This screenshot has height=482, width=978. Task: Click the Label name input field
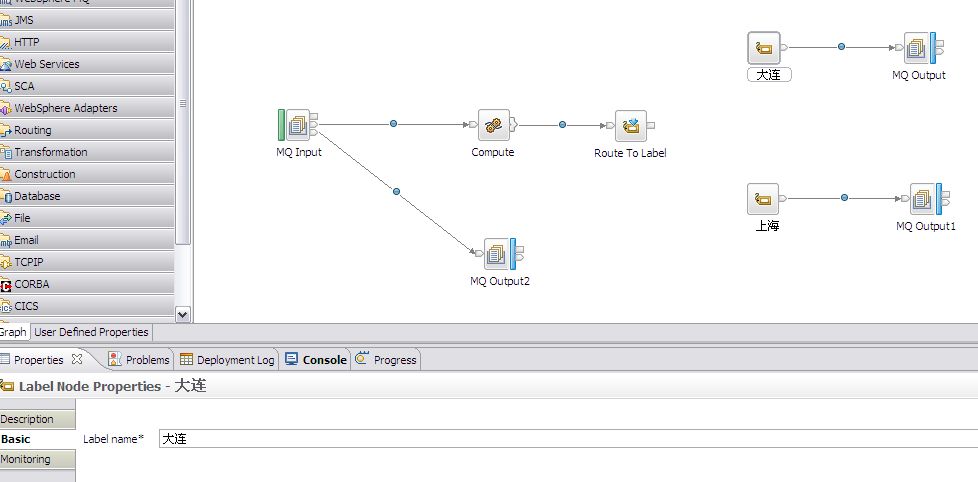tap(568, 438)
